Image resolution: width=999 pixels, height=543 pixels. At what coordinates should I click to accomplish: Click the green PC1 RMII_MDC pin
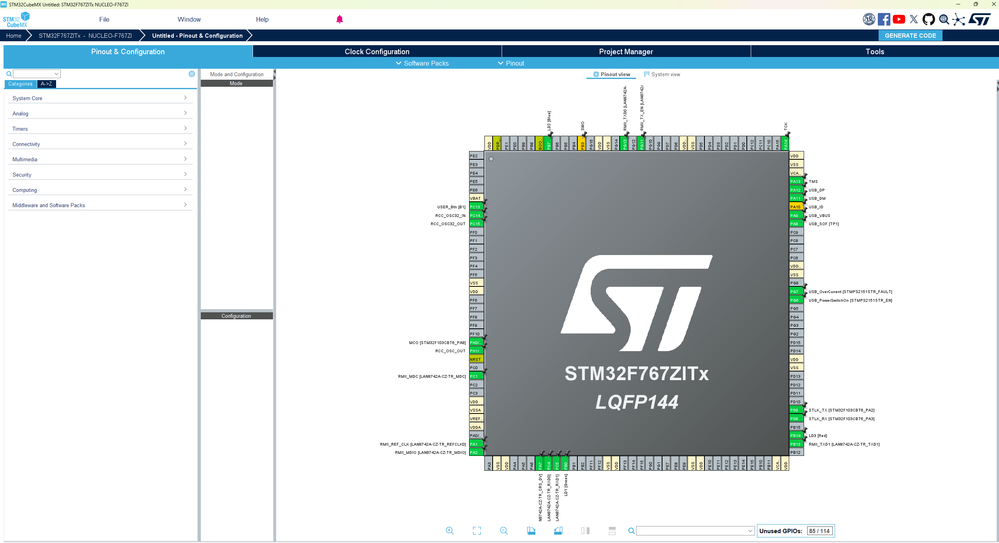click(x=476, y=377)
